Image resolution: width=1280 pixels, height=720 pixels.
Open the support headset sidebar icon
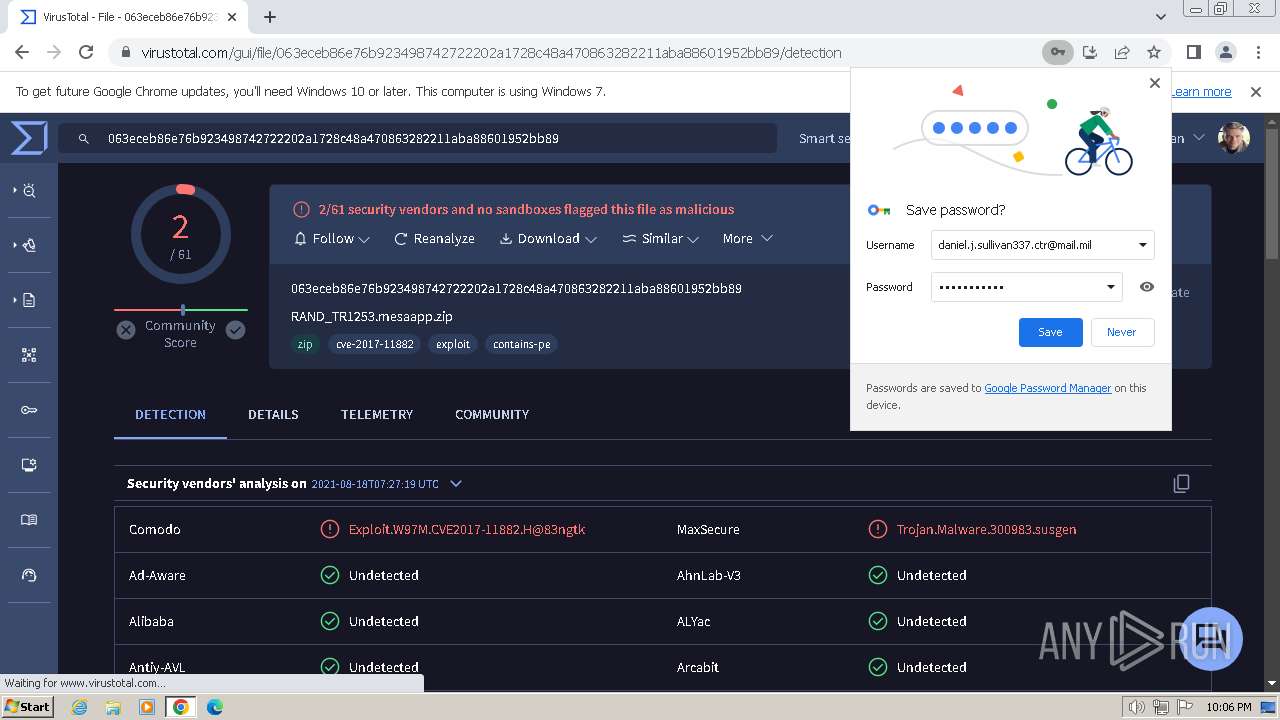pos(29,575)
